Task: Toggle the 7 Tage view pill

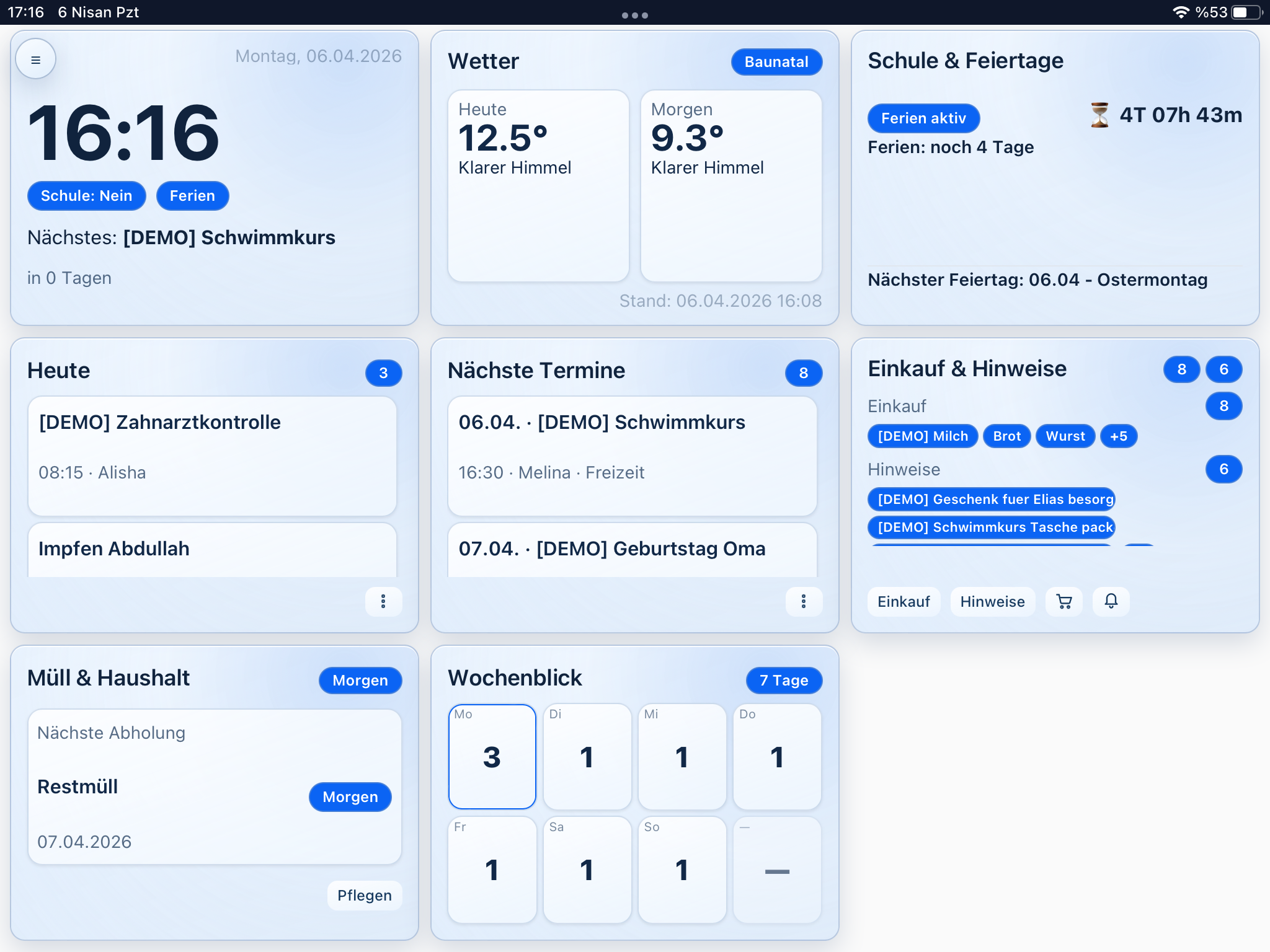Action: 783,681
